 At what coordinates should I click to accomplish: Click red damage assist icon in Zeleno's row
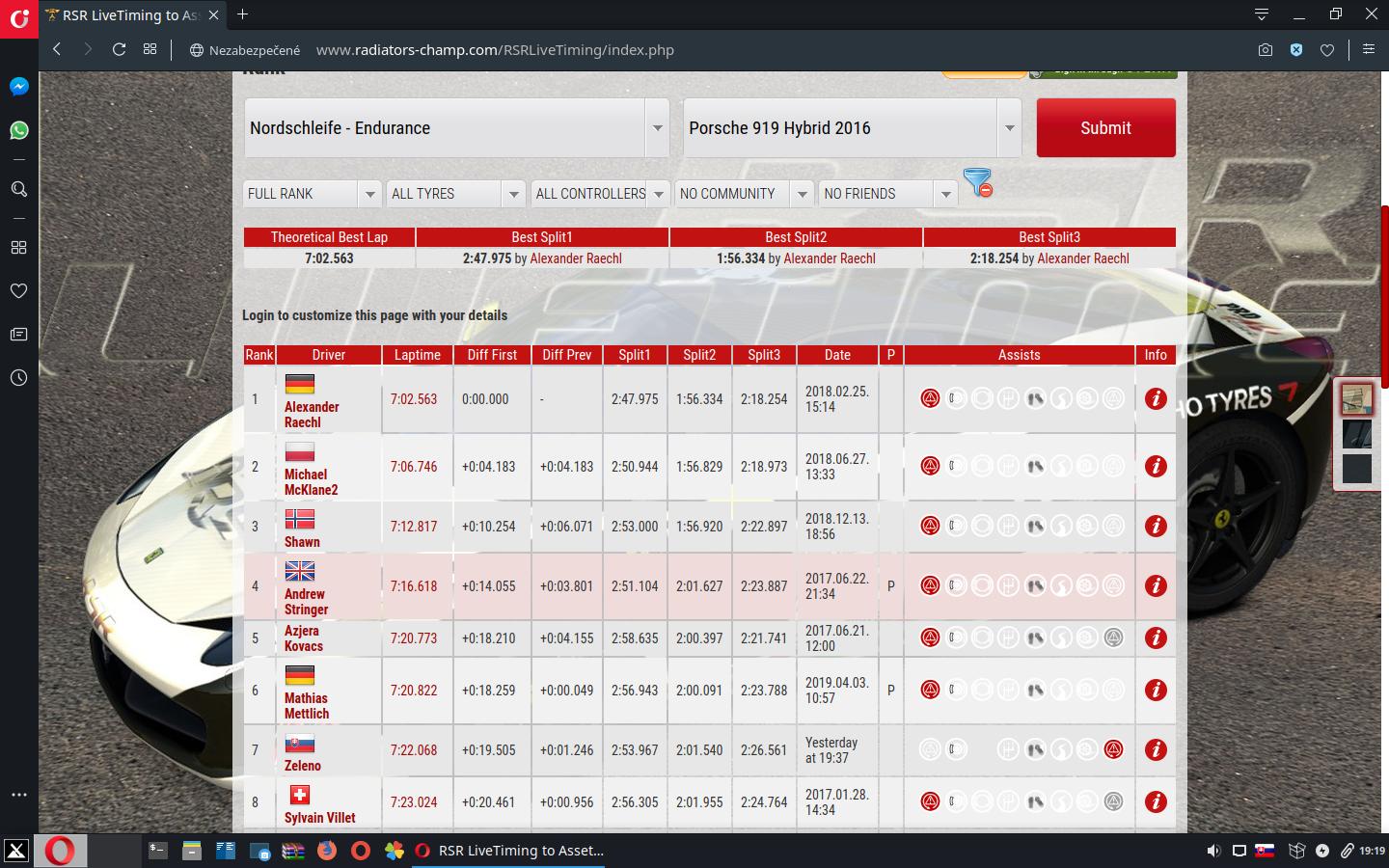point(1113,749)
